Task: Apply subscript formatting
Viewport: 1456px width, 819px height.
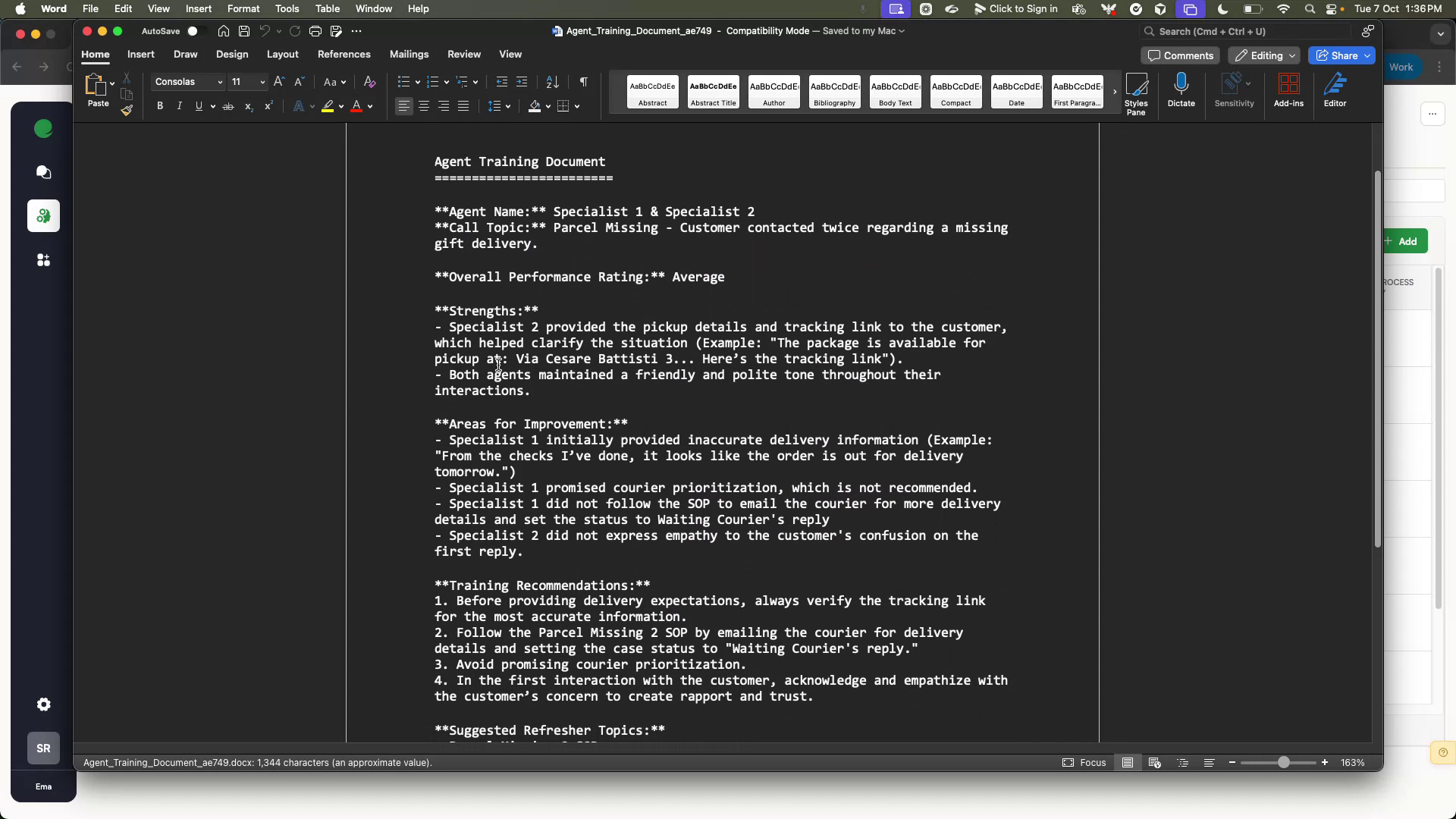Action: (x=249, y=108)
